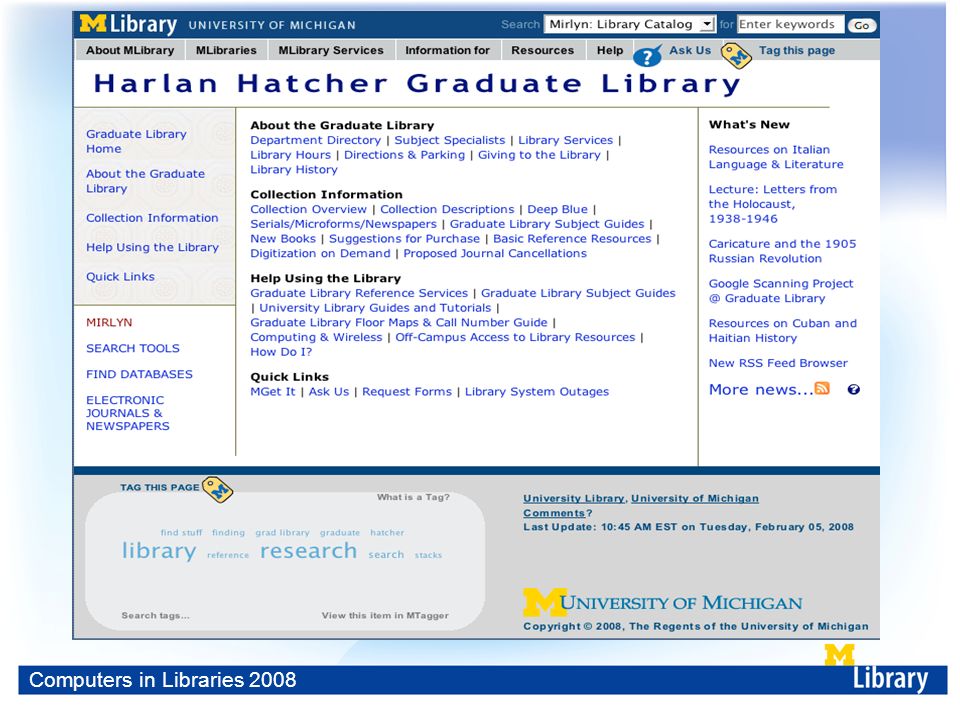The width and height of the screenshot is (960, 720).
Task: Open Help Using the Library sidebar link
Action: click(x=152, y=247)
